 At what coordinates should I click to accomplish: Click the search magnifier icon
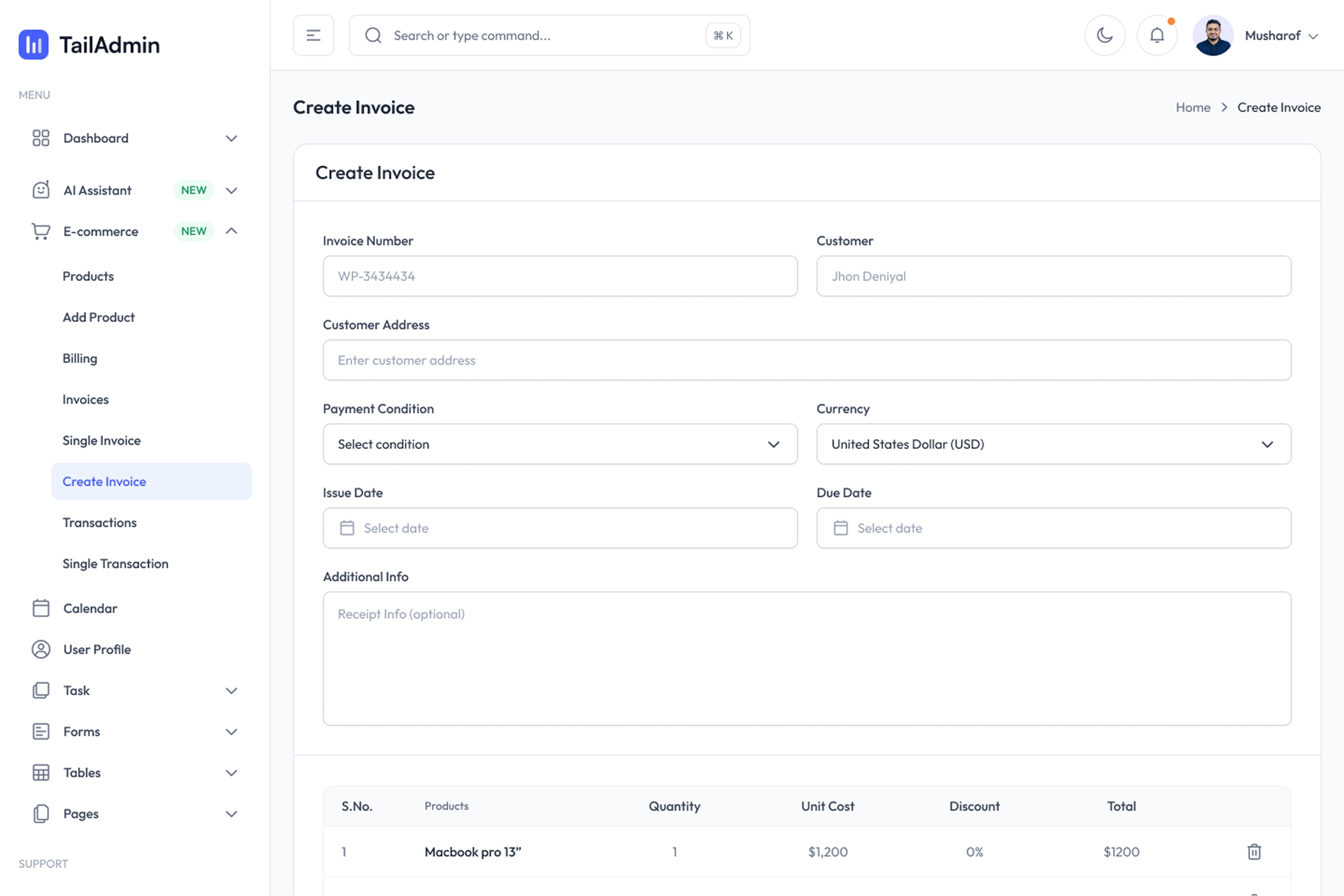point(373,35)
